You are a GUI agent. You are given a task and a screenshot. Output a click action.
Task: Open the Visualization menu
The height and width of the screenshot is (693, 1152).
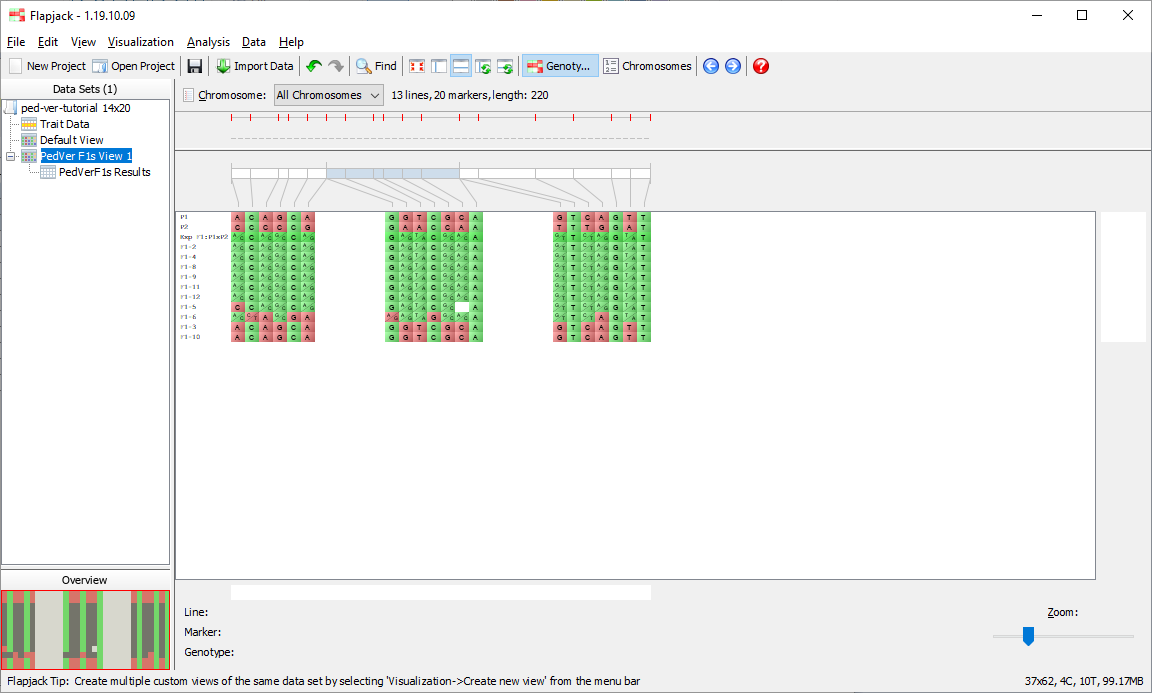140,42
